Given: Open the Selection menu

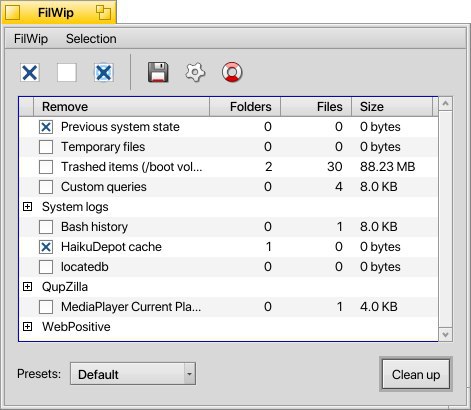Looking at the screenshot, I should pyautogui.click(x=91, y=39).
